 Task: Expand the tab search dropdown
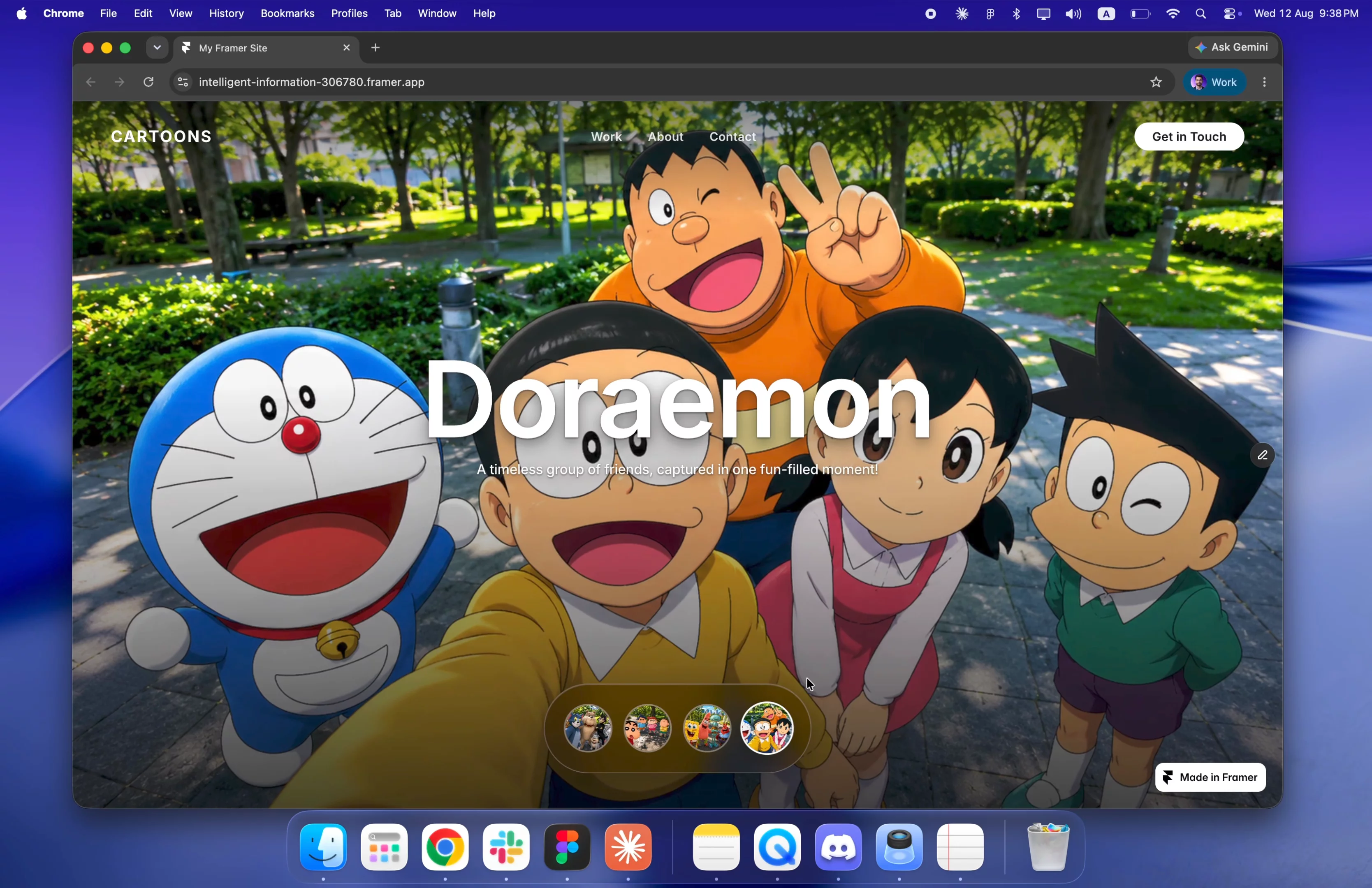pos(157,48)
